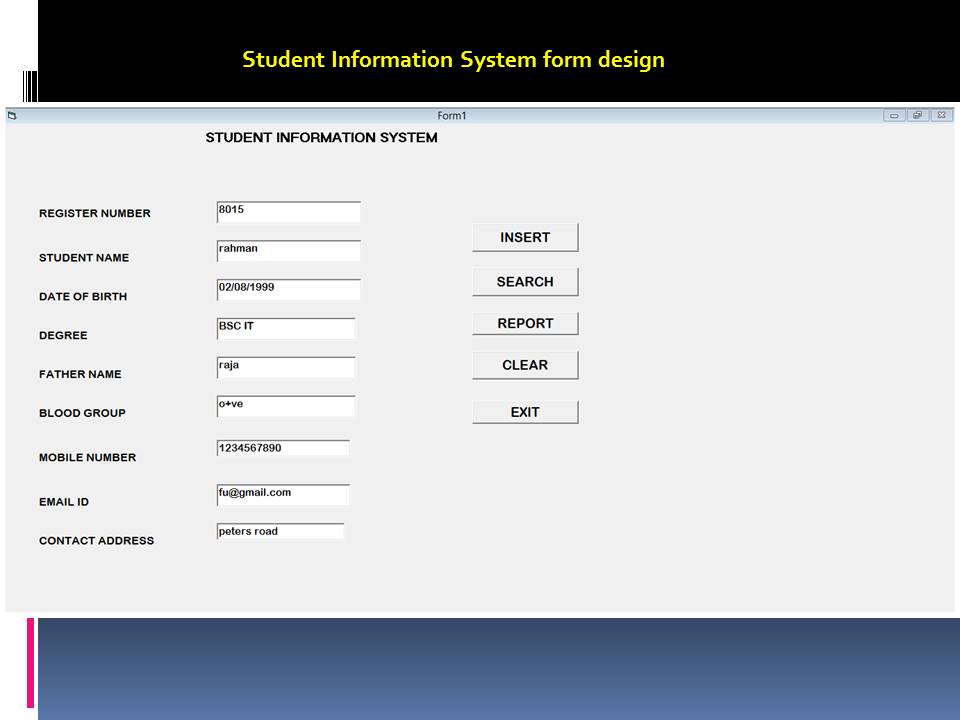Click the Form1 title bar text
Image resolution: width=960 pixels, height=720 pixels.
452,116
